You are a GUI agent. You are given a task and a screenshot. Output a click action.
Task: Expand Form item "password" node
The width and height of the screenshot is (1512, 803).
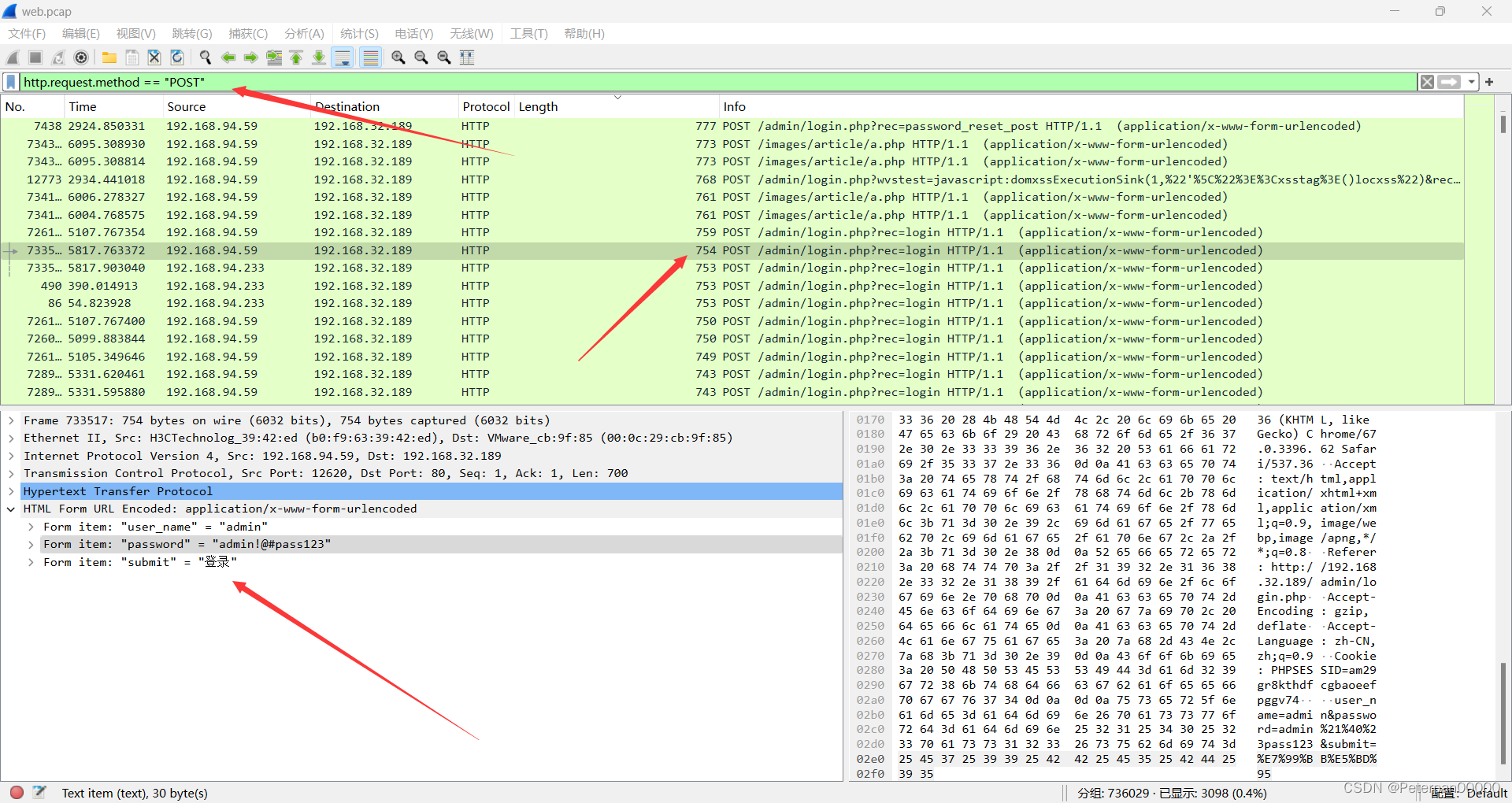[31, 544]
